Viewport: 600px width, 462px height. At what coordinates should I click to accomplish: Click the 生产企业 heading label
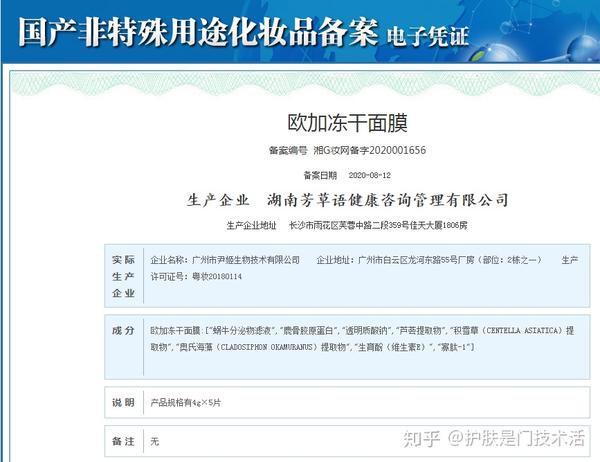[x=218, y=200]
